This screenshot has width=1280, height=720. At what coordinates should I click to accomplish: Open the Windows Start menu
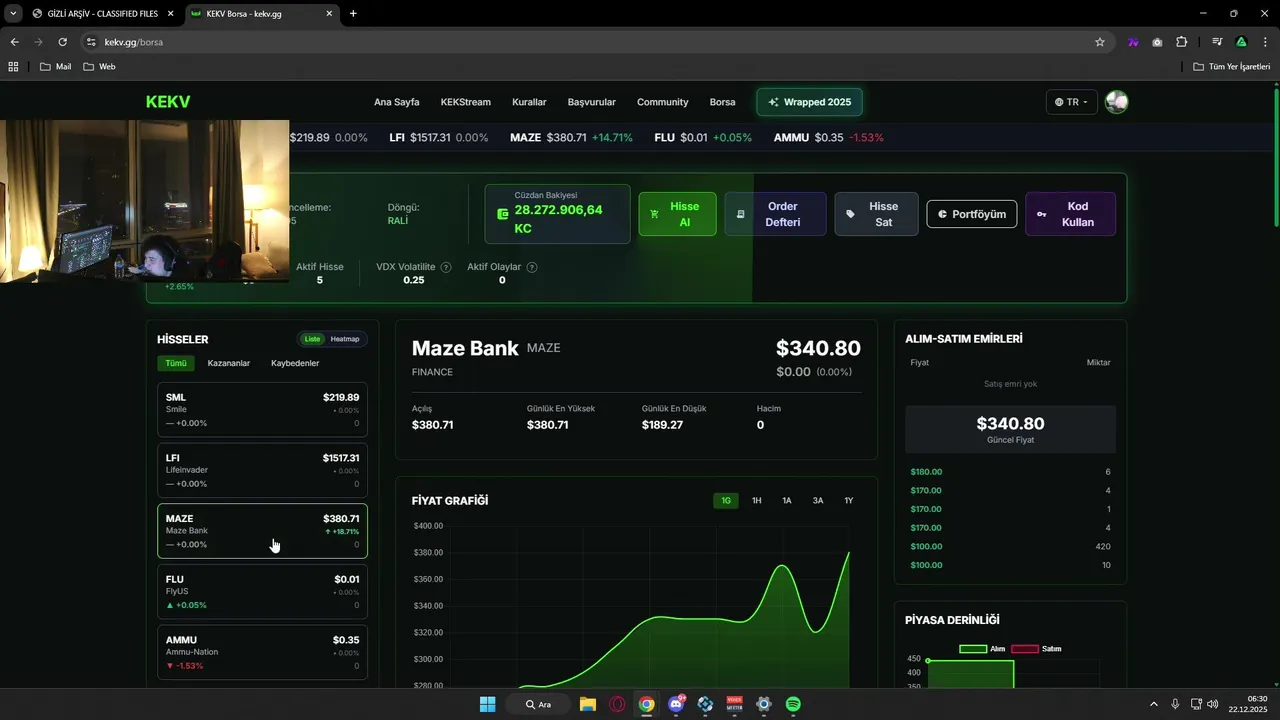[x=488, y=704]
